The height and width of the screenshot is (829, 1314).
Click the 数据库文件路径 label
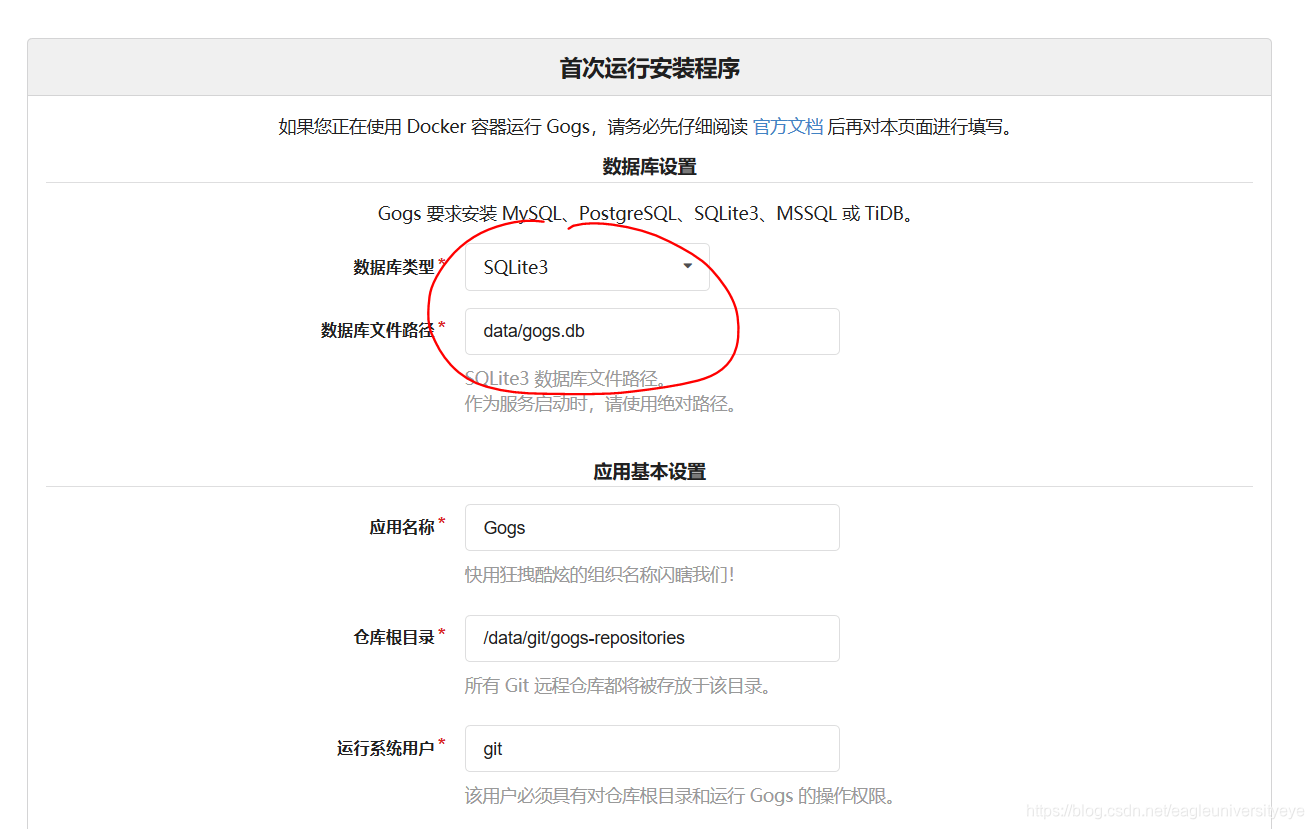(378, 331)
